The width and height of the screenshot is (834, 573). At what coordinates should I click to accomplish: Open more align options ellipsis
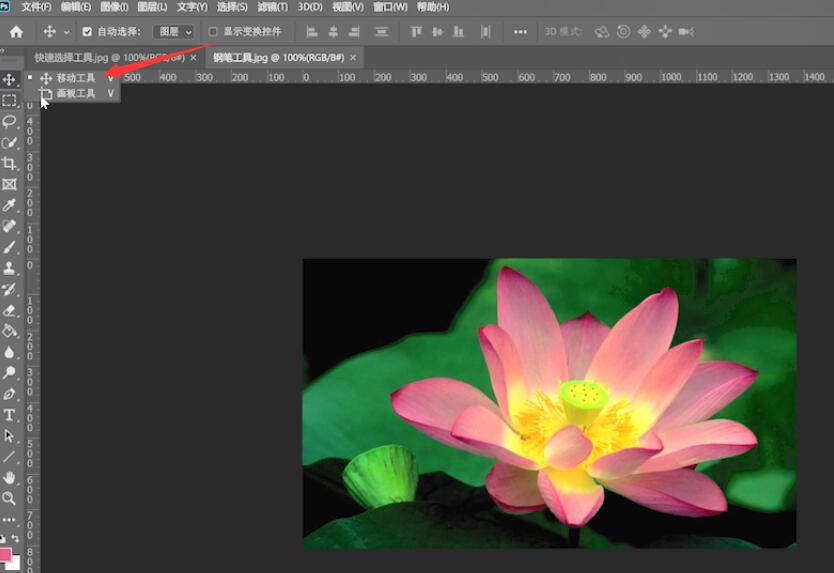pyautogui.click(x=520, y=32)
